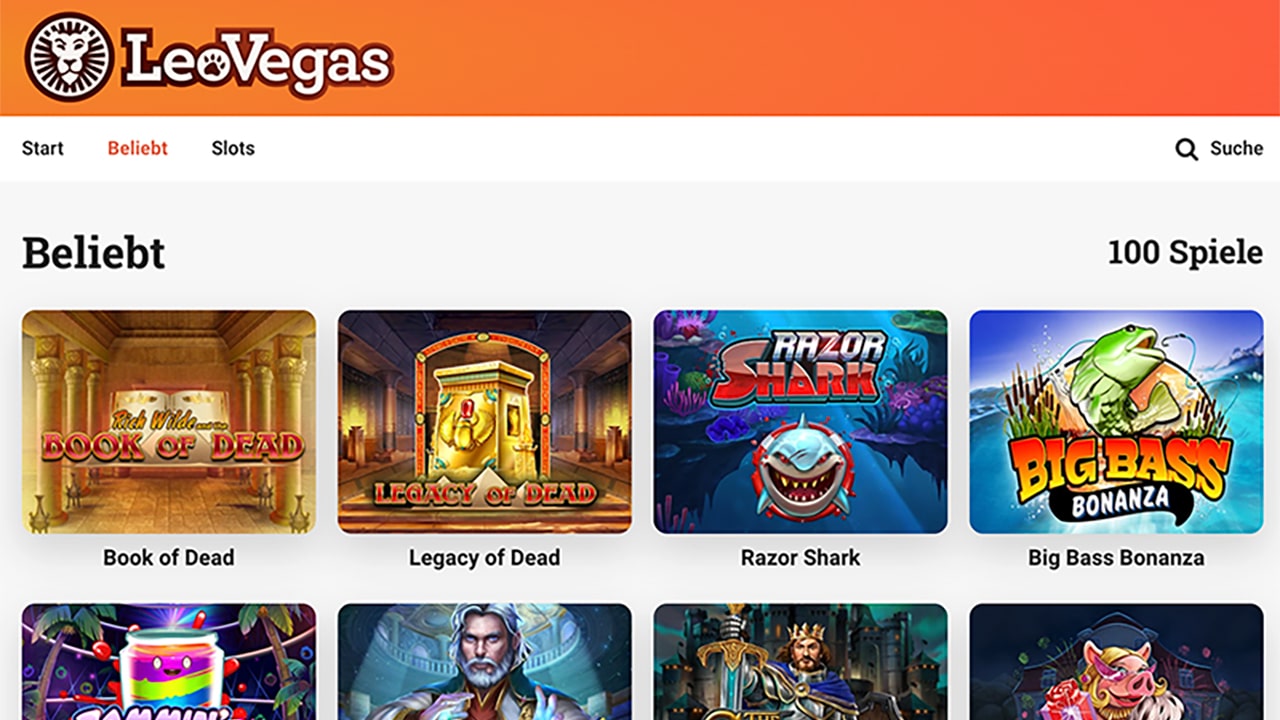The height and width of the screenshot is (720, 1280).
Task: Launch the Big Bass Bonanza thumbnail
Action: tap(1117, 422)
